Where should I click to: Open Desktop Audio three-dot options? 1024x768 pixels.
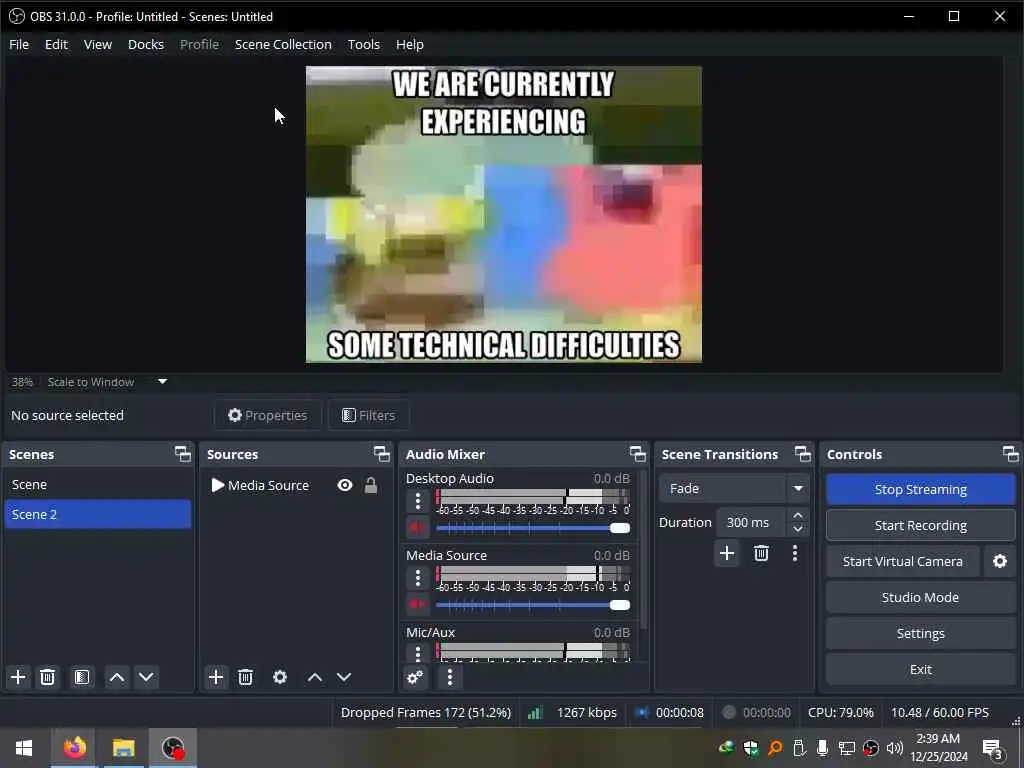[418, 502]
